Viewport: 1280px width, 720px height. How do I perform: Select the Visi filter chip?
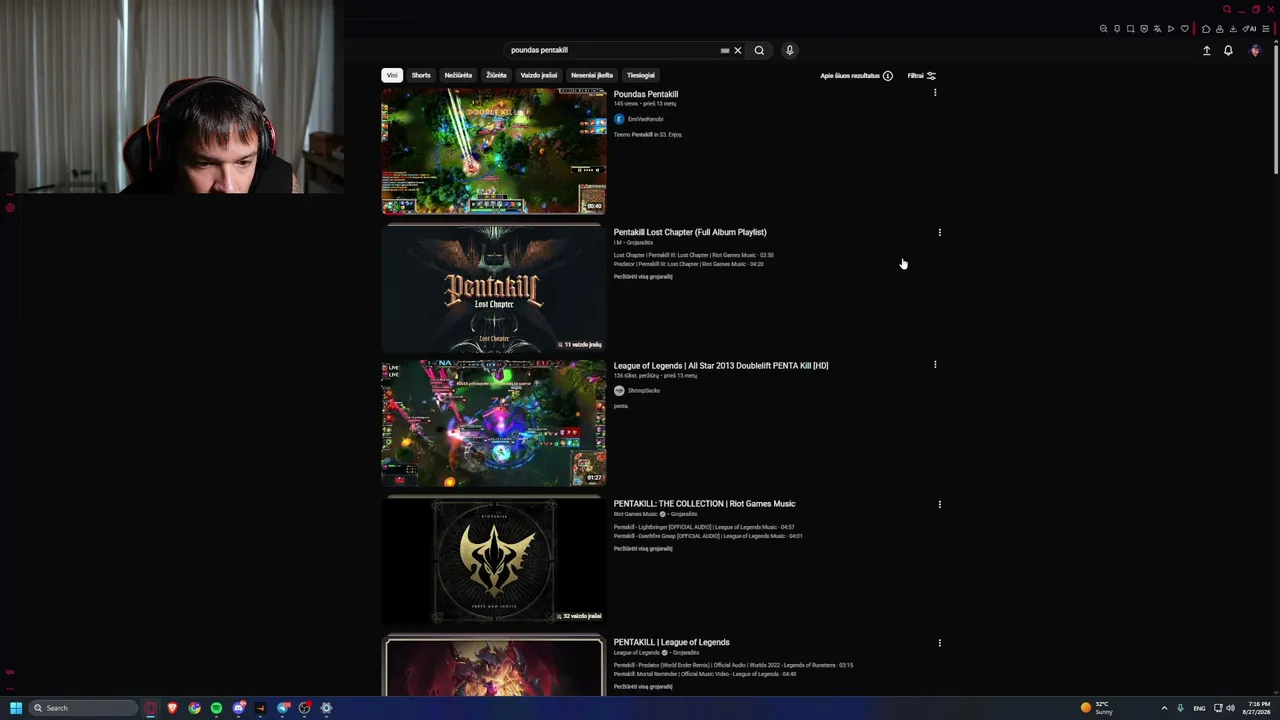click(392, 75)
